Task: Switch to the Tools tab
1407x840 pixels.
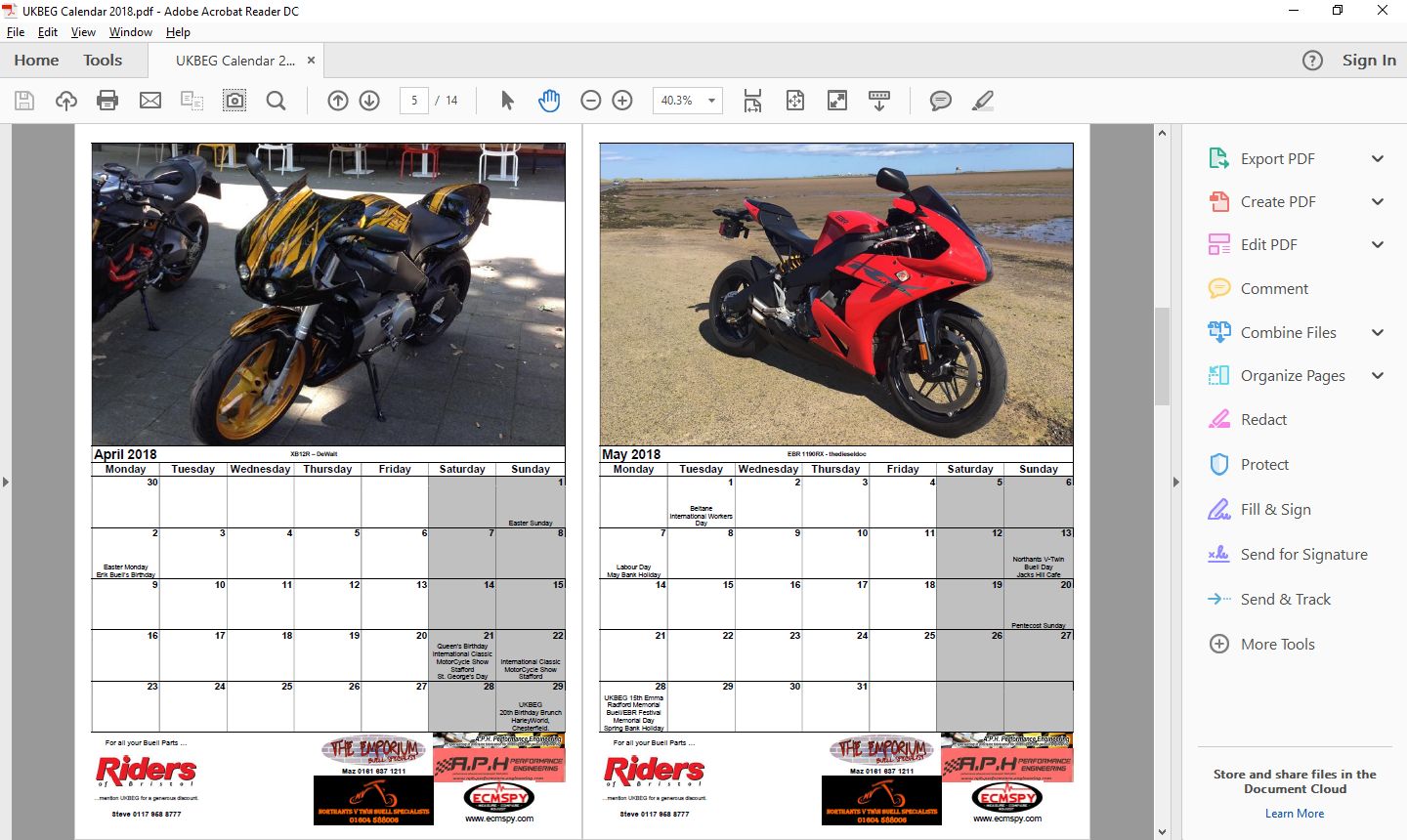Action: (103, 61)
